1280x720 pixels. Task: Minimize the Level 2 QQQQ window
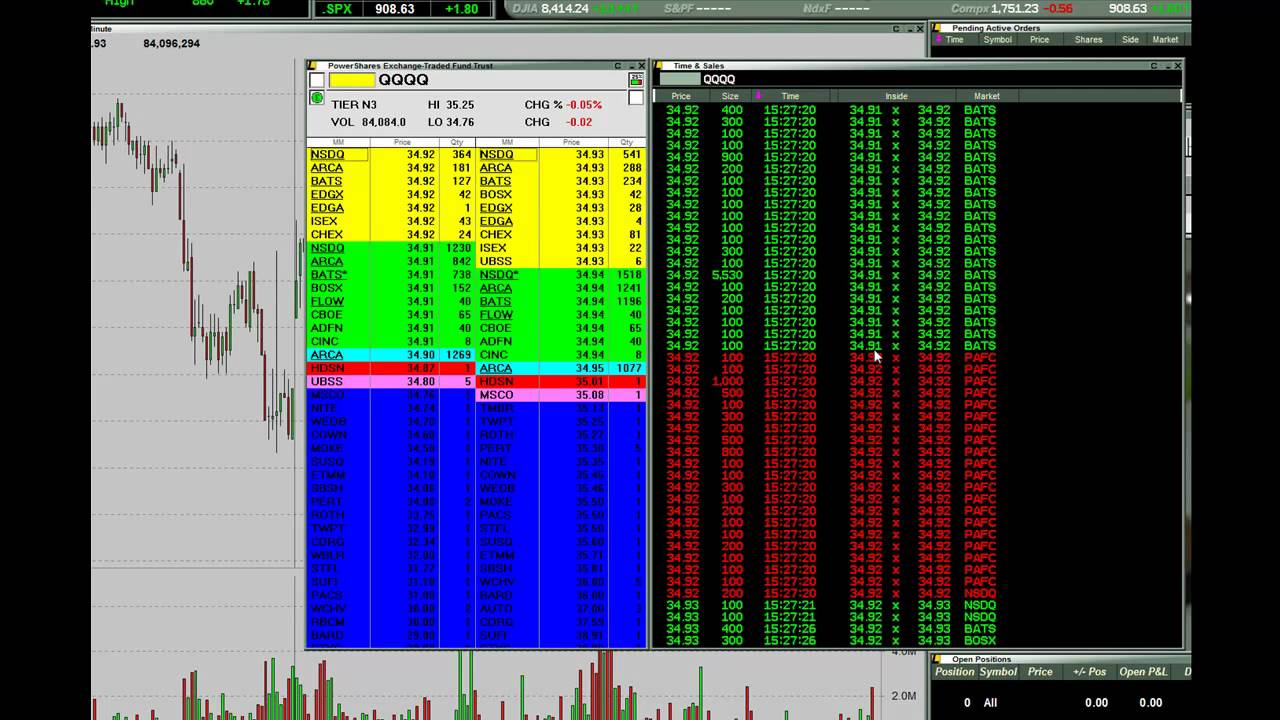(630, 66)
